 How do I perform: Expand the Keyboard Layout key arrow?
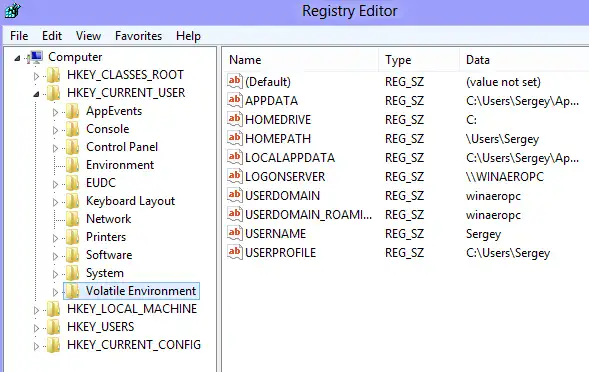point(55,203)
